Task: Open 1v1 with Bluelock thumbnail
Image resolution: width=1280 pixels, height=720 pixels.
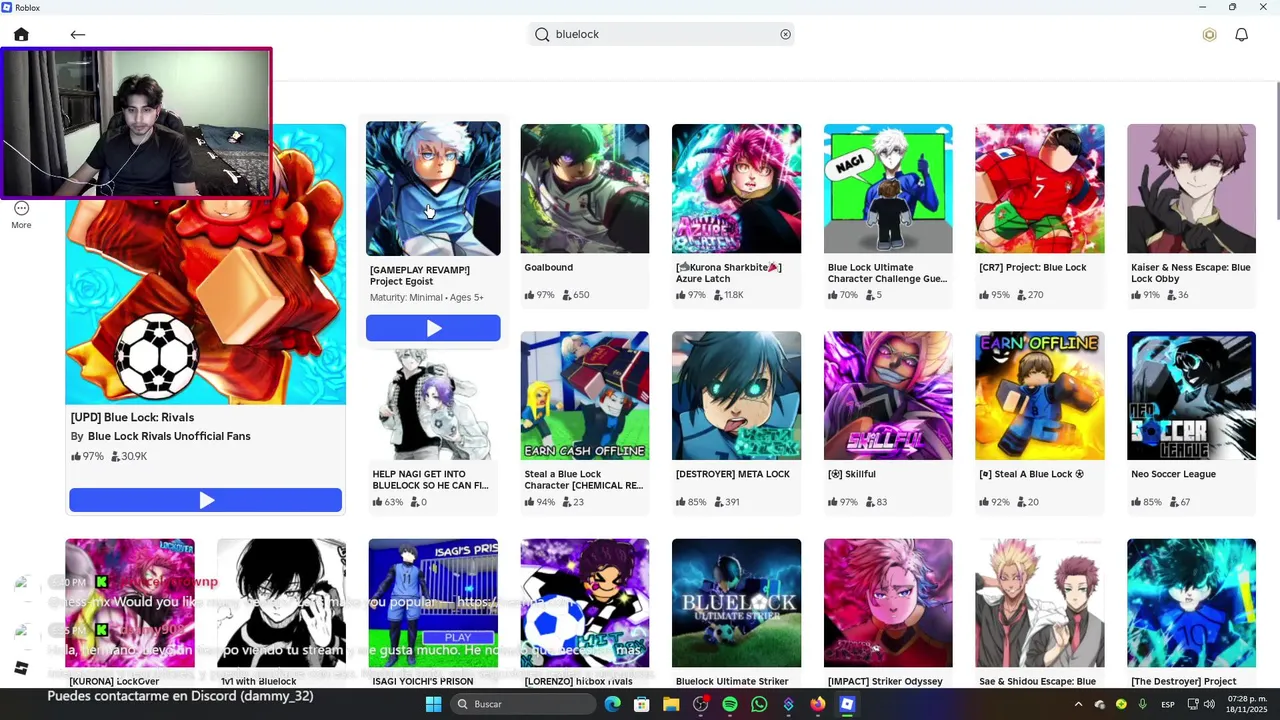Action: [282, 603]
